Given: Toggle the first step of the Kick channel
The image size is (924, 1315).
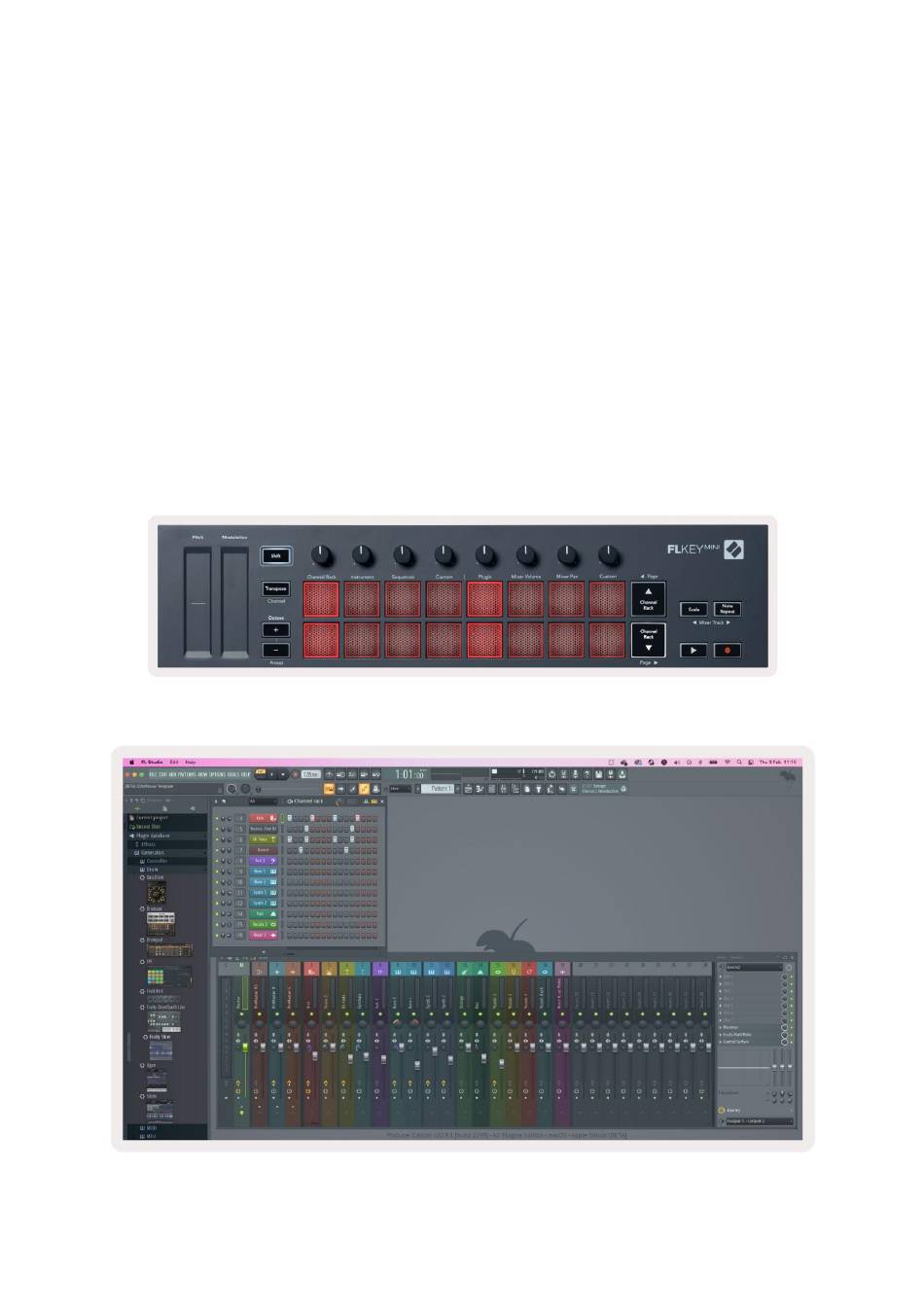Looking at the screenshot, I should (289, 819).
